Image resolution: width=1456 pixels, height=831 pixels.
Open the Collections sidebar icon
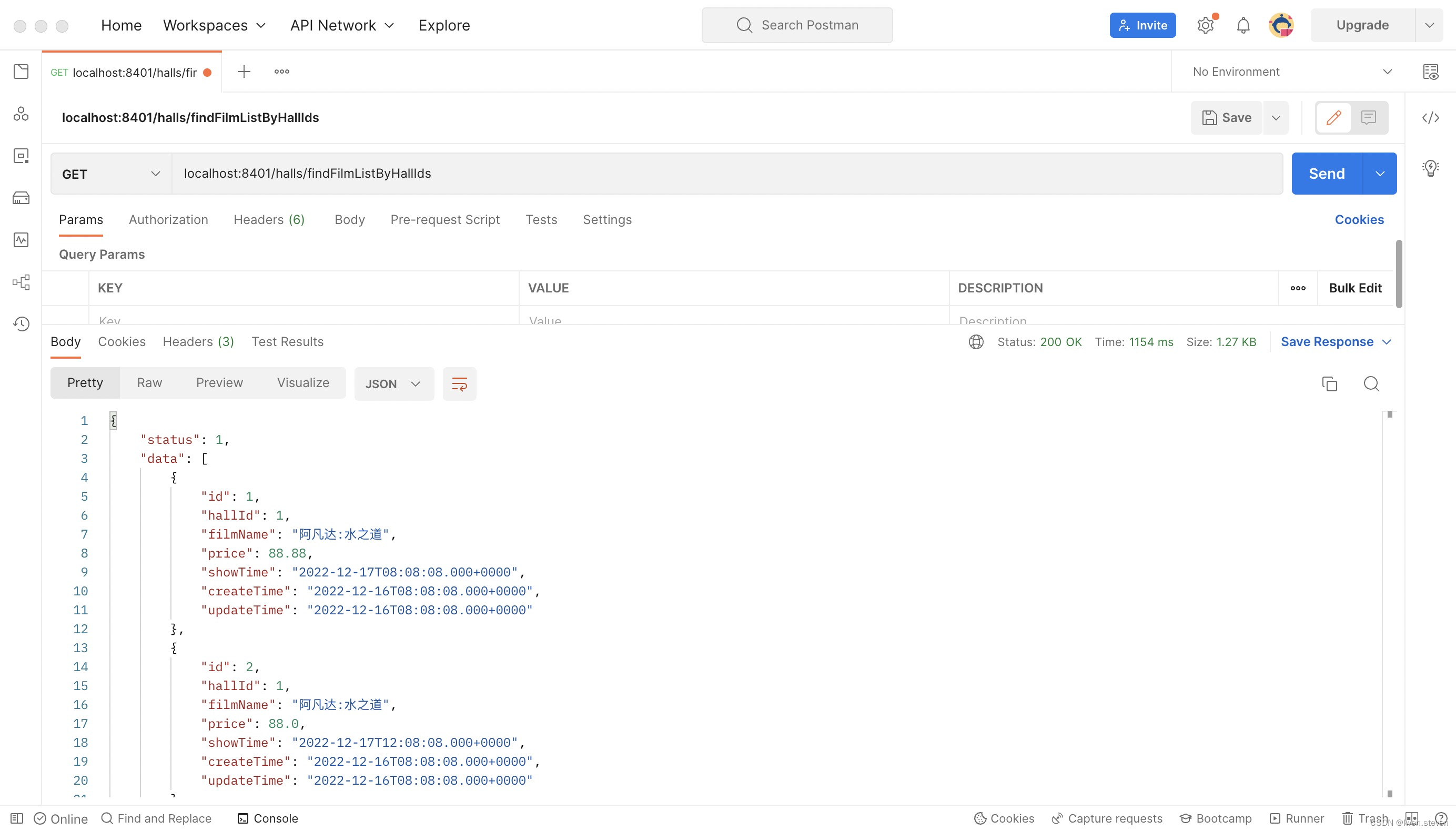pos(21,72)
